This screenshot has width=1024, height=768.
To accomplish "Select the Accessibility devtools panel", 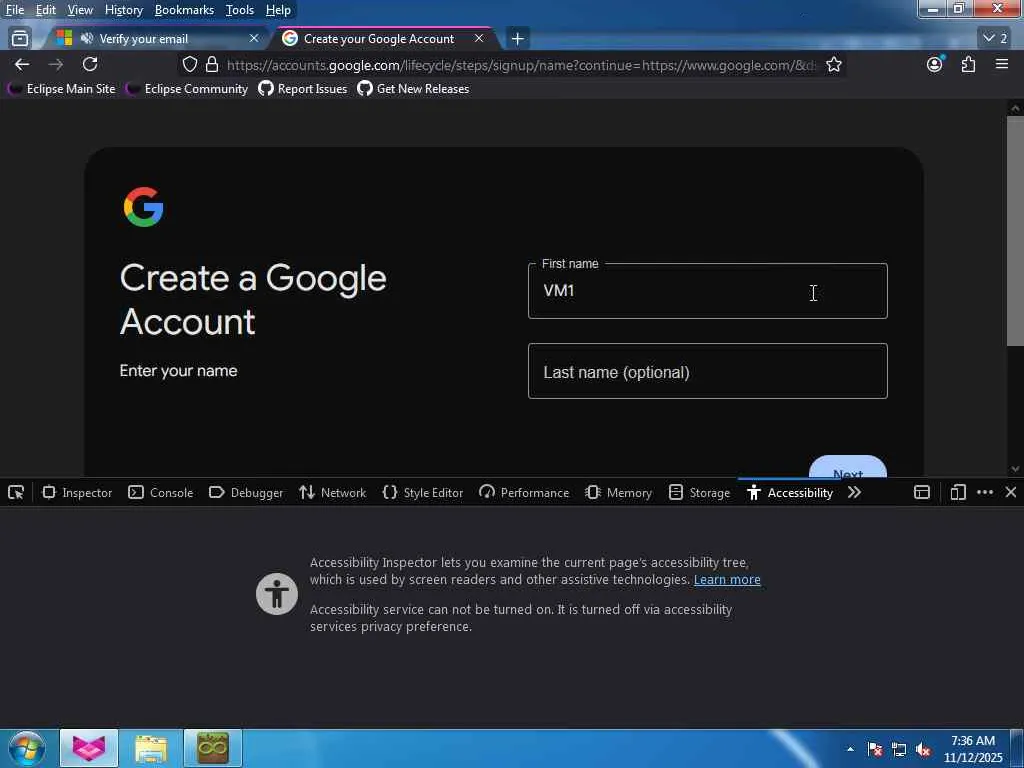I will tap(790, 492).
